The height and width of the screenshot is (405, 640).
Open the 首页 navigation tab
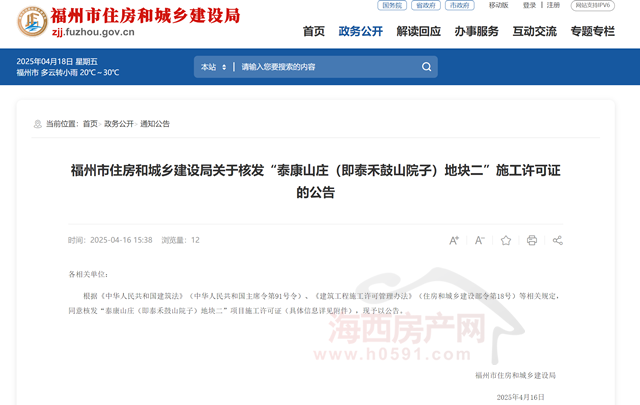[x=314, y=31]
